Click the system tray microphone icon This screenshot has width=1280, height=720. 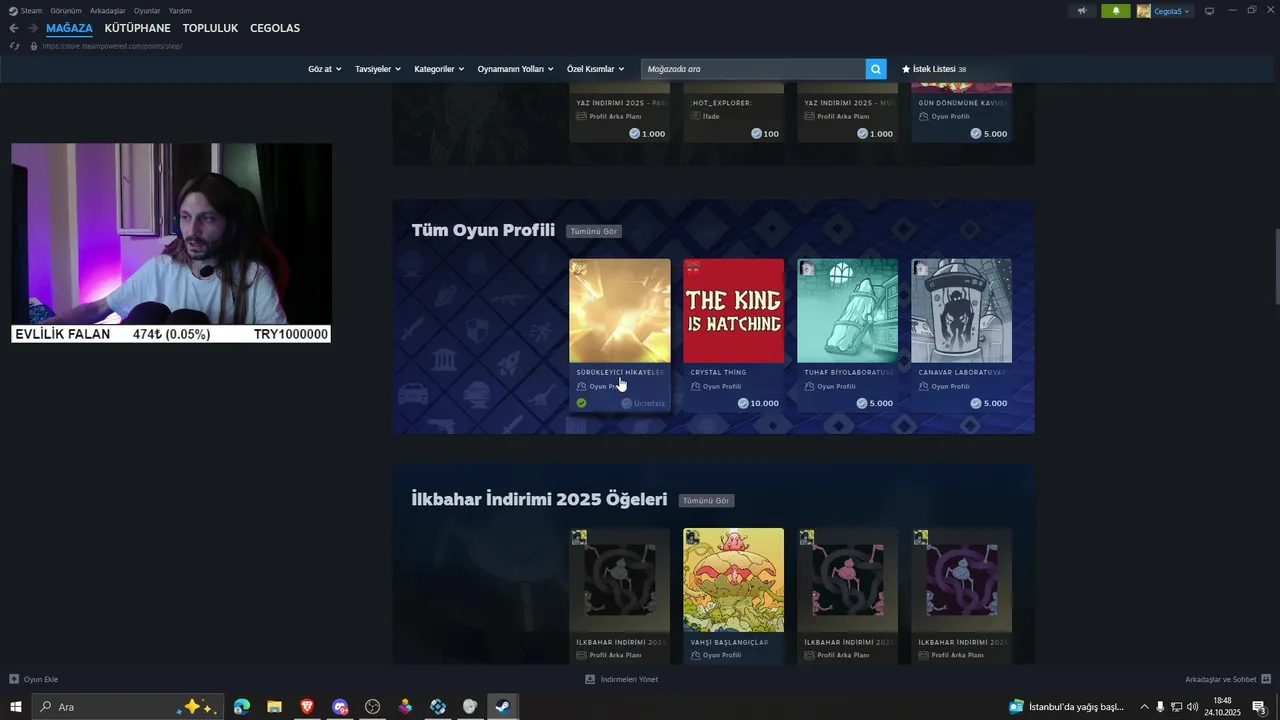[x=1160, y=707]
